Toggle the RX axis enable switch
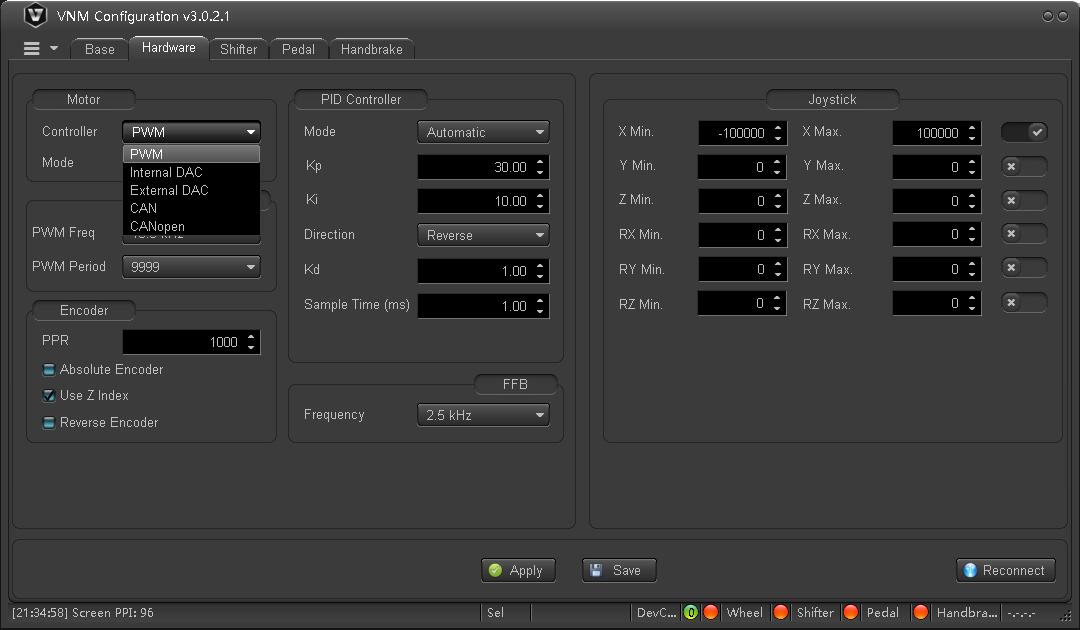 tap(1024, 234)
